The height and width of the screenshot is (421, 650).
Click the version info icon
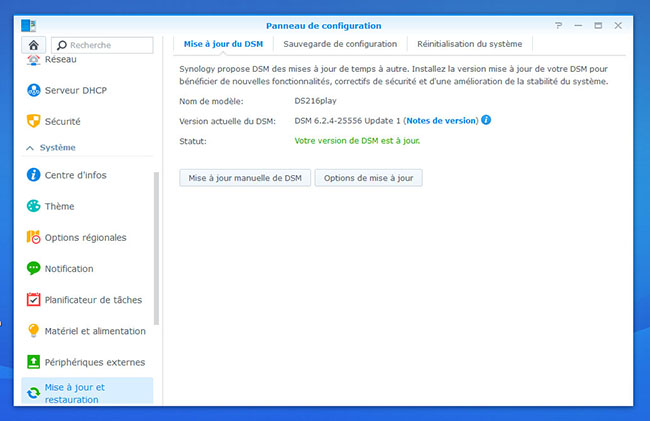coord(486,120)
